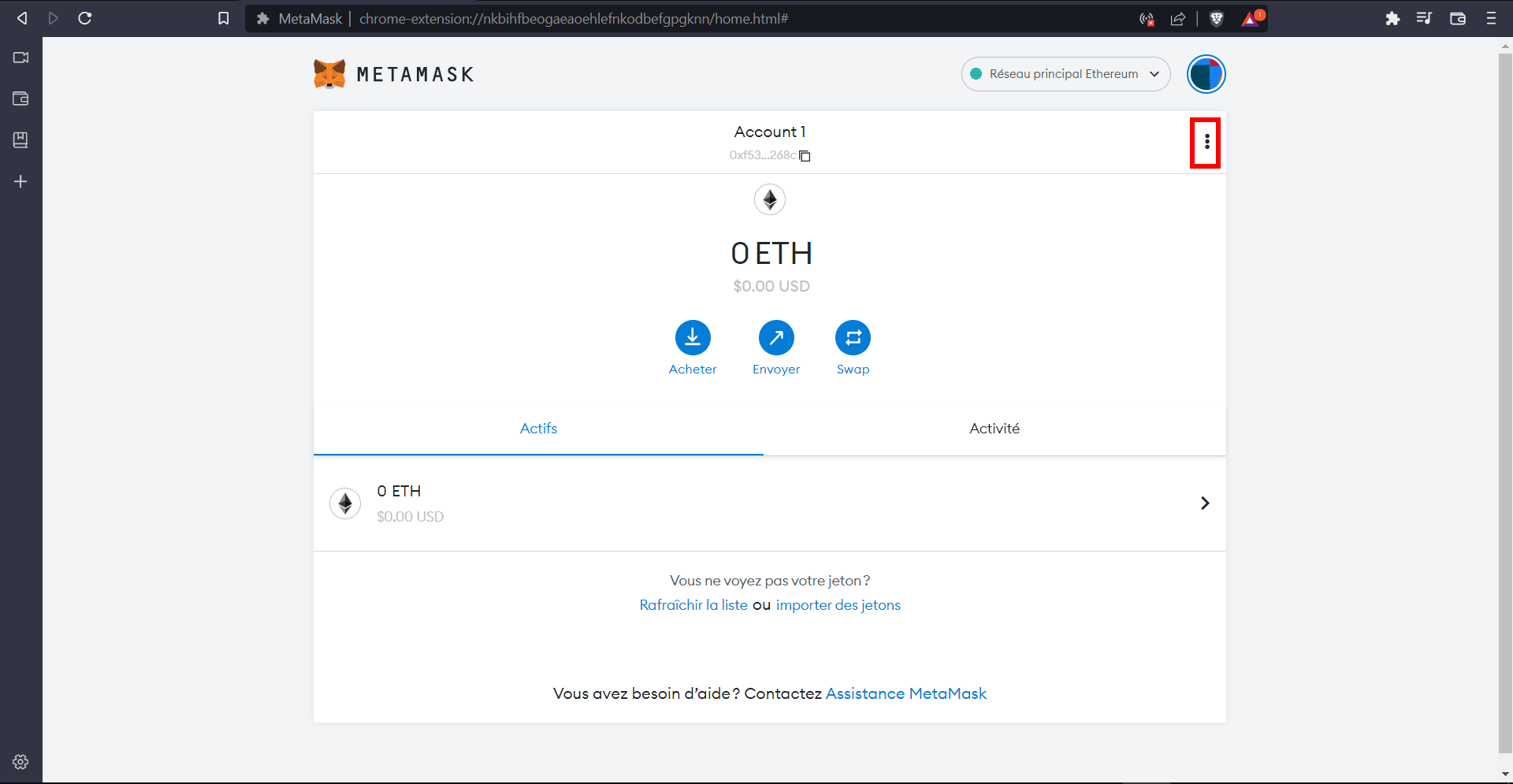Open account options three-dot menu
1513x784 pixels.
1206,142
